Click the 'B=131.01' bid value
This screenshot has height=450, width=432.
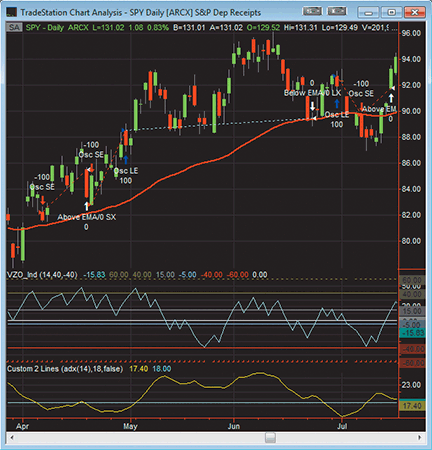coord(189,27)
